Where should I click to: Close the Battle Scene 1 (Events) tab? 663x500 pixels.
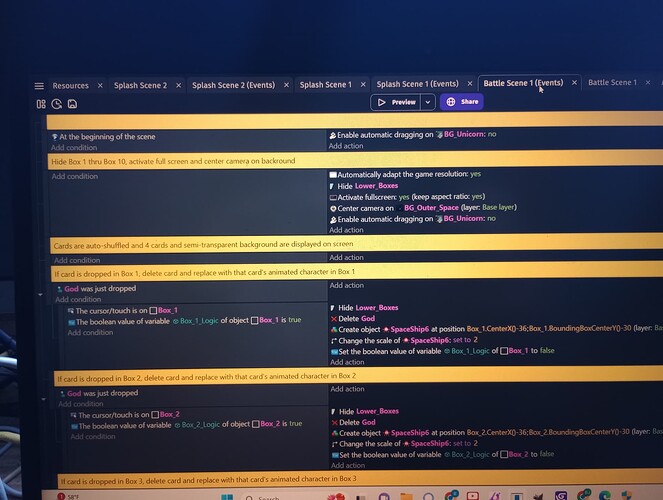point(574,83)
